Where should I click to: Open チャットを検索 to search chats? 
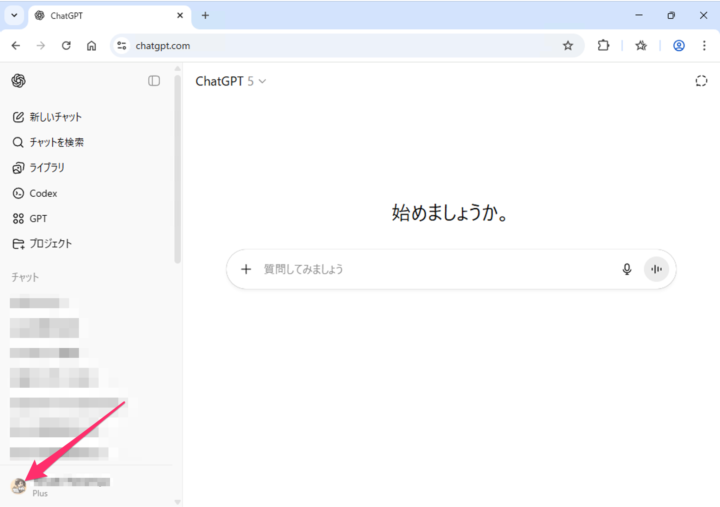56,142
